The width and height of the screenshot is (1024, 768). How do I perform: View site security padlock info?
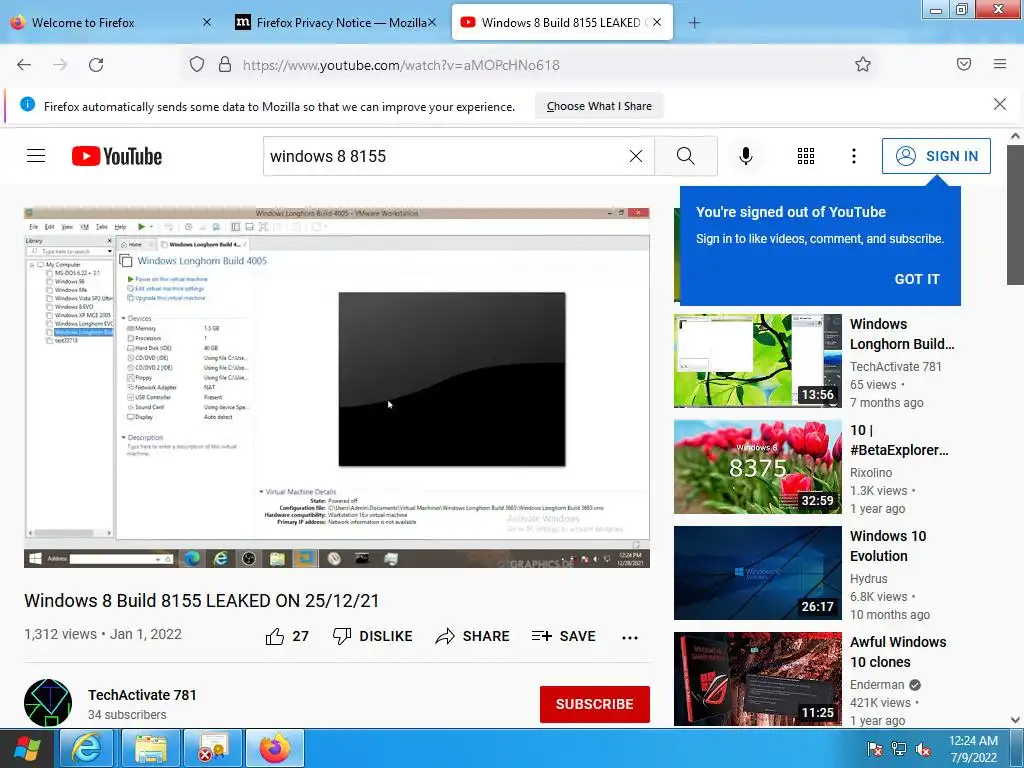coord(225,64)
